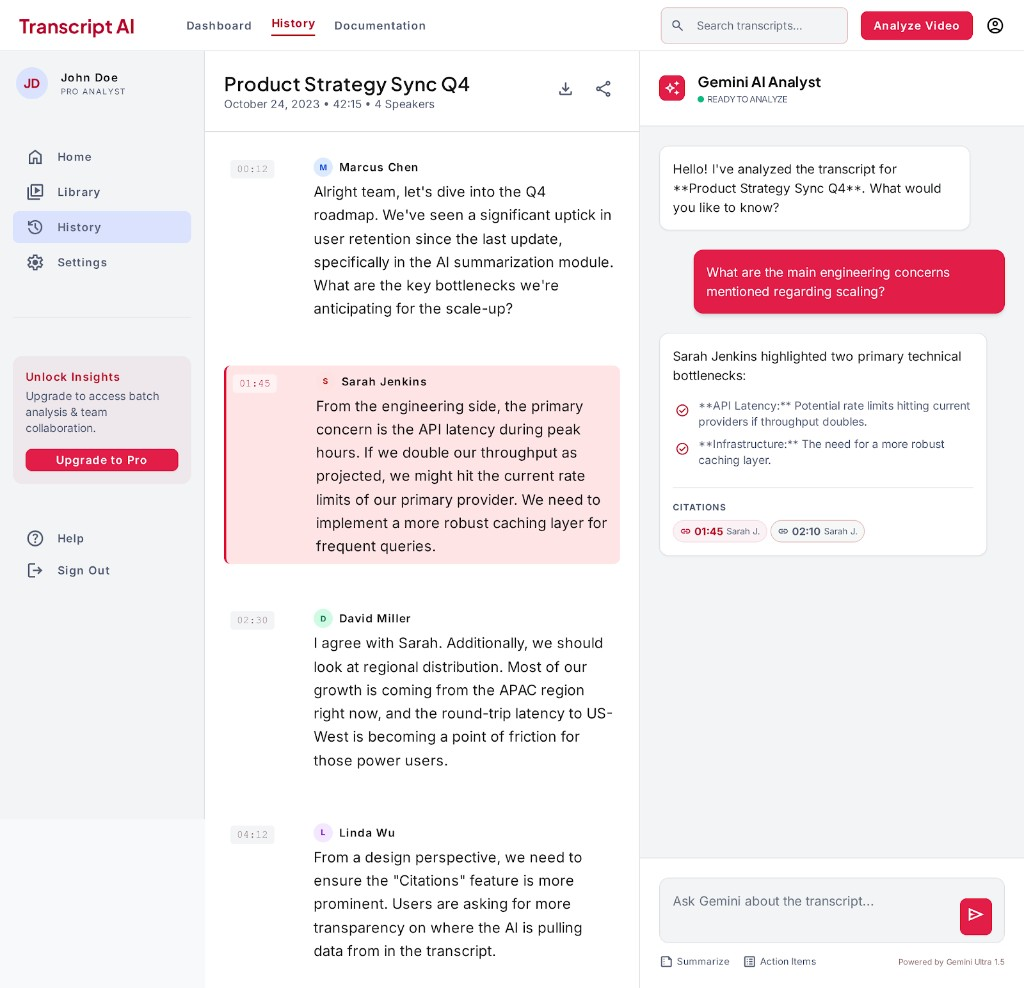Click the John Doe profile name

click(89, 78)
